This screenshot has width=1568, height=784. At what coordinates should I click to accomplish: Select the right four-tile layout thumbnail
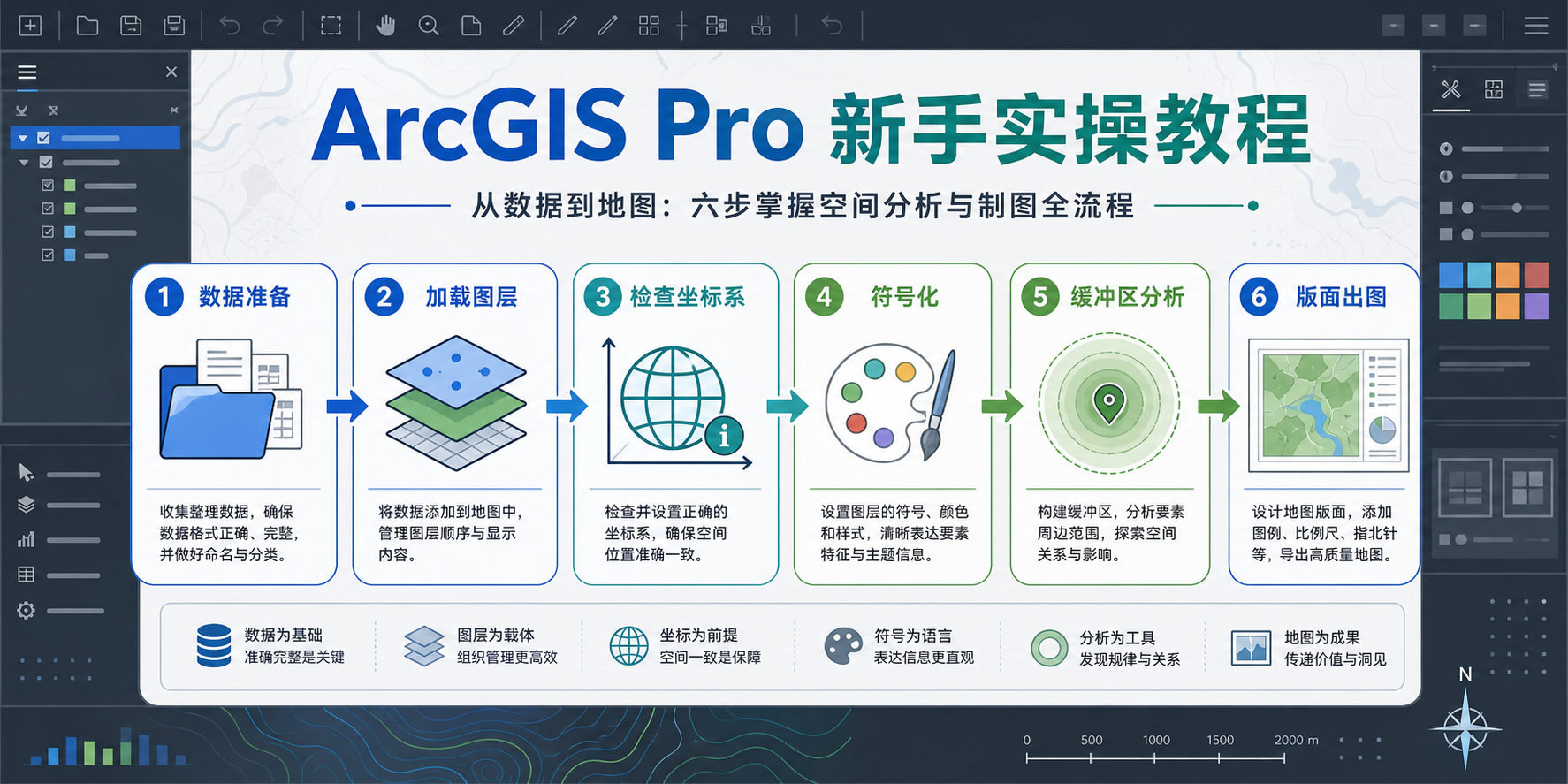click(1527, 487)
